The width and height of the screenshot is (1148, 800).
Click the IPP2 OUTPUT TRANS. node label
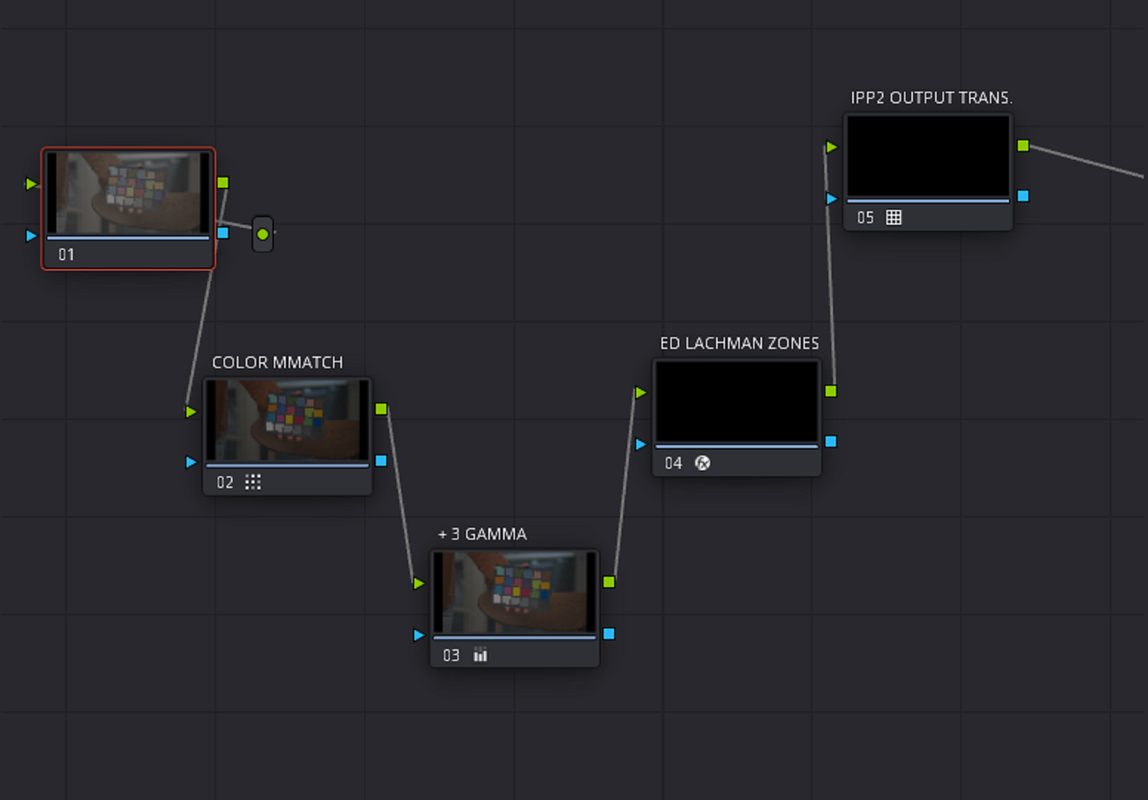click(x=931, y=97)
